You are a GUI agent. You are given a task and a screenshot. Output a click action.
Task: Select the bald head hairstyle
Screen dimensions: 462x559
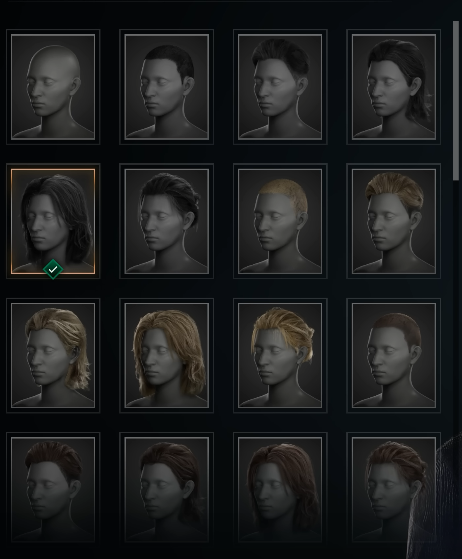point(53,87)
